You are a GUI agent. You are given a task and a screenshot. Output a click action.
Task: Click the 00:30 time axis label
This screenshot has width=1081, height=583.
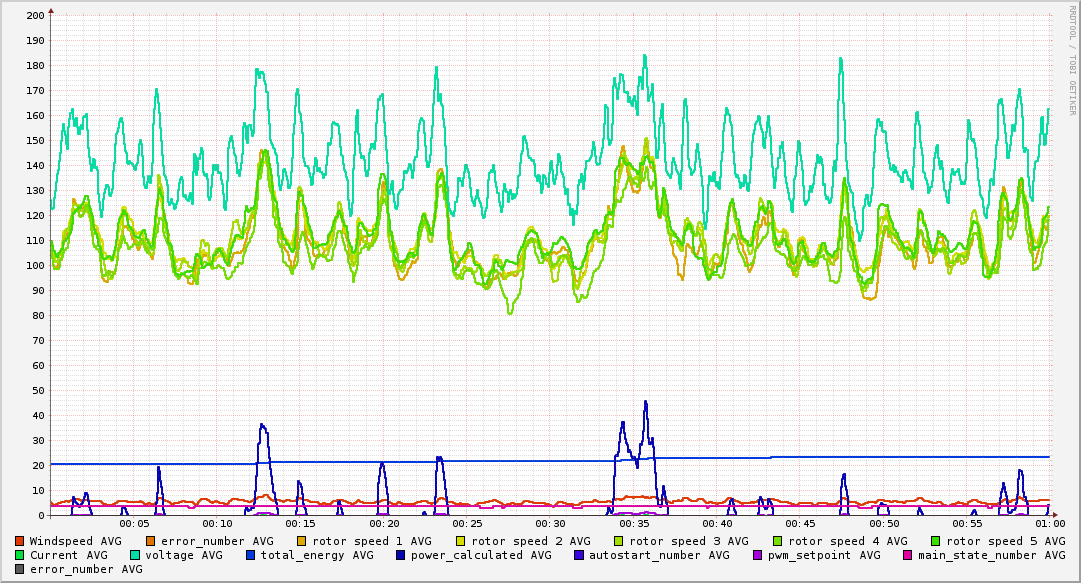[x=551, y=524]
